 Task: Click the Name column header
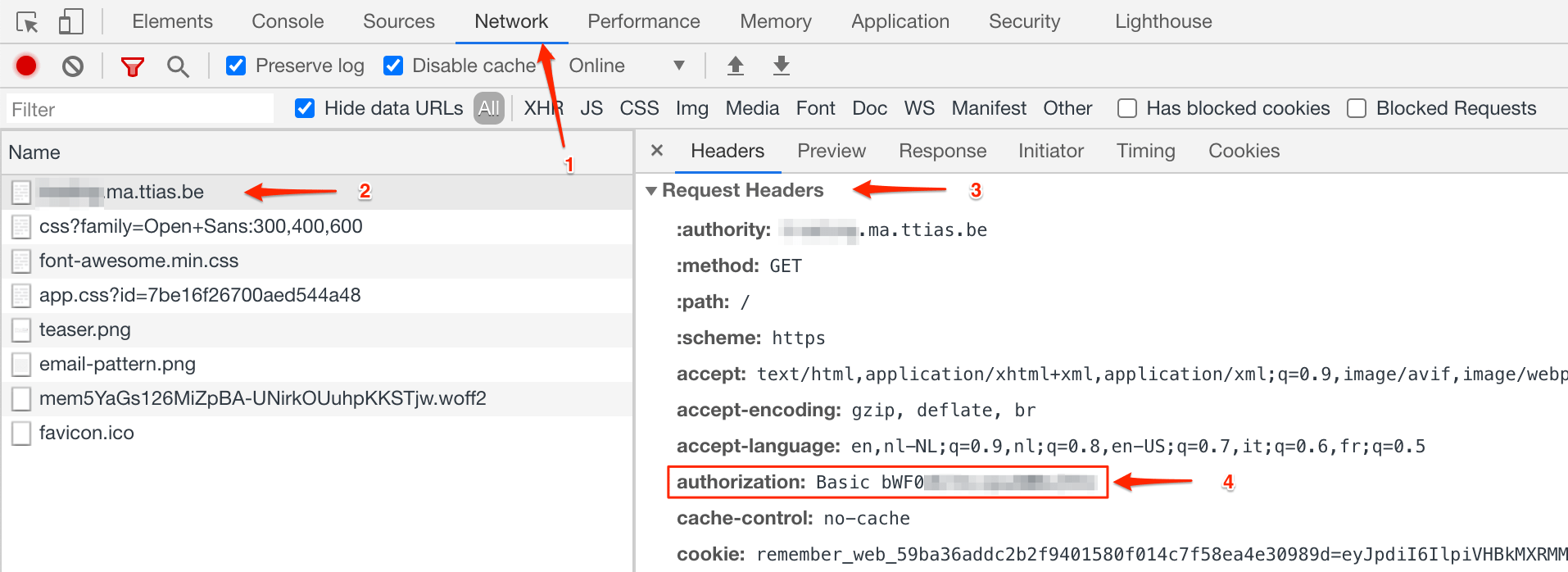(317, 152)
